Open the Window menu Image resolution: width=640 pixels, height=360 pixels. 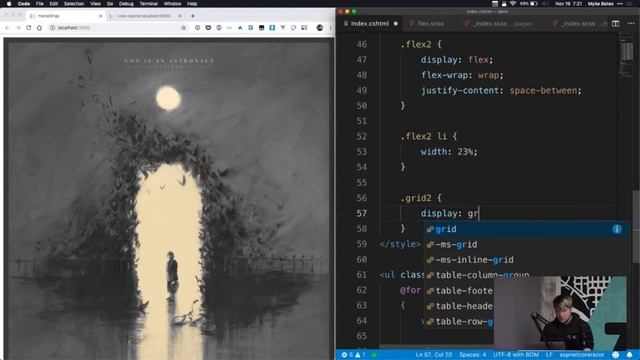pos(173,4)
